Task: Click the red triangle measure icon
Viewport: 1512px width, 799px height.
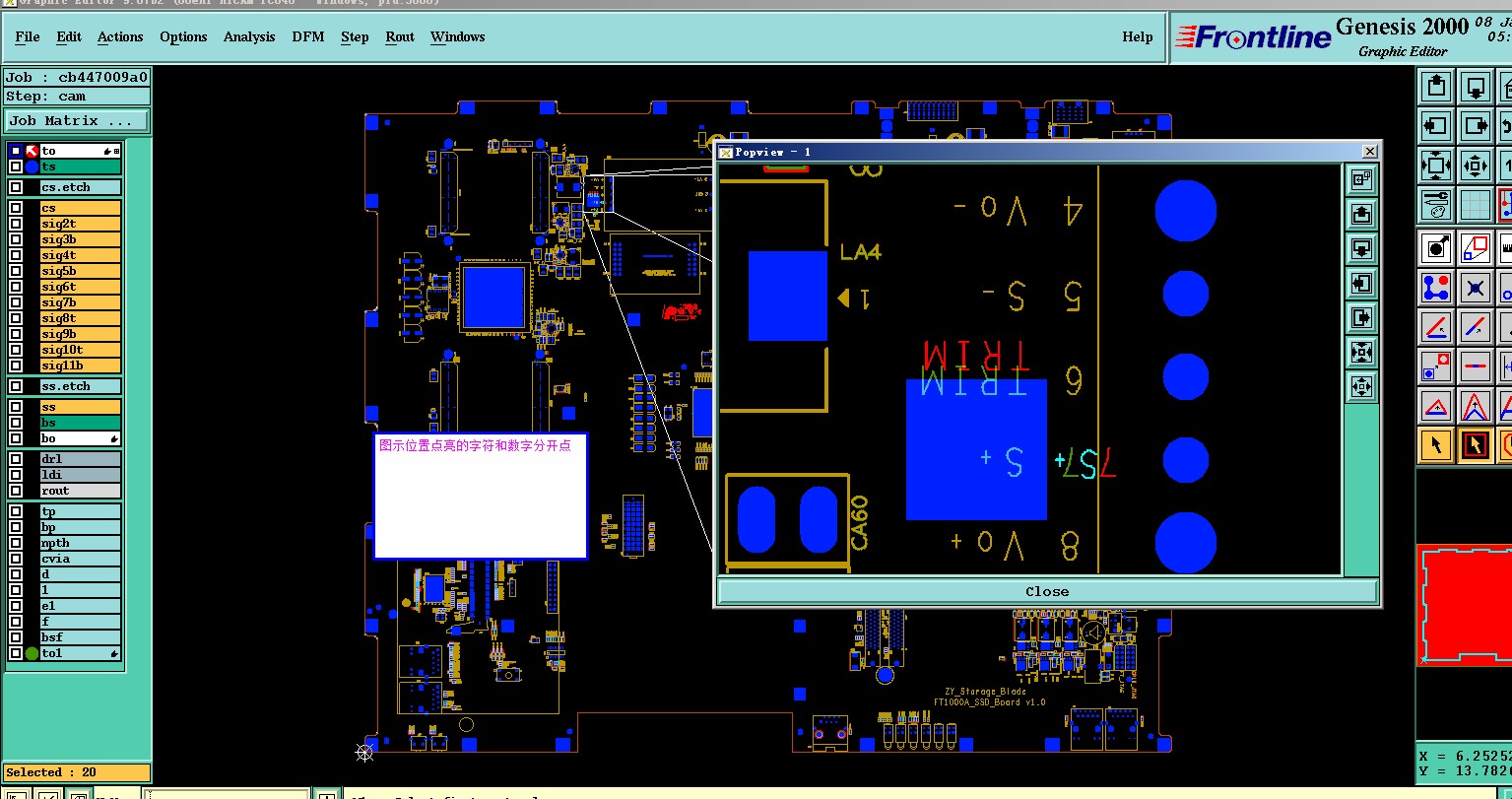Action: click(x=1436, y=406)
